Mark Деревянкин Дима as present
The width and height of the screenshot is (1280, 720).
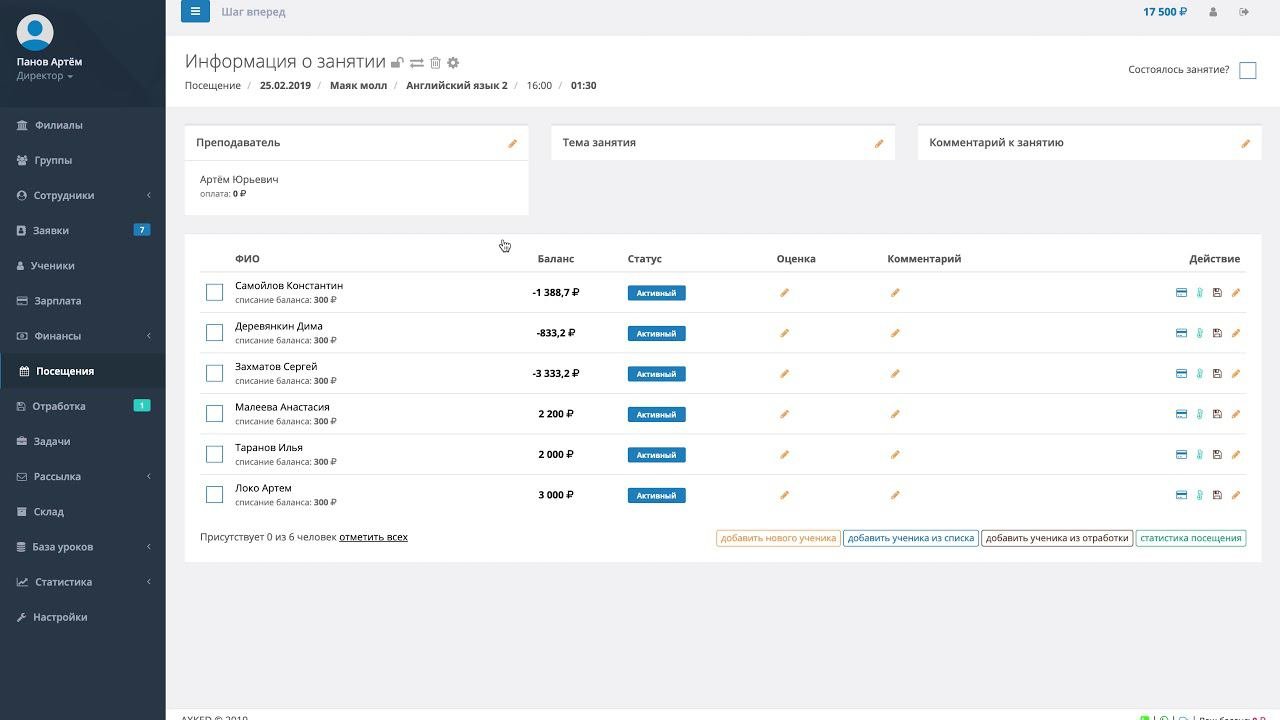tap(214, 333)
